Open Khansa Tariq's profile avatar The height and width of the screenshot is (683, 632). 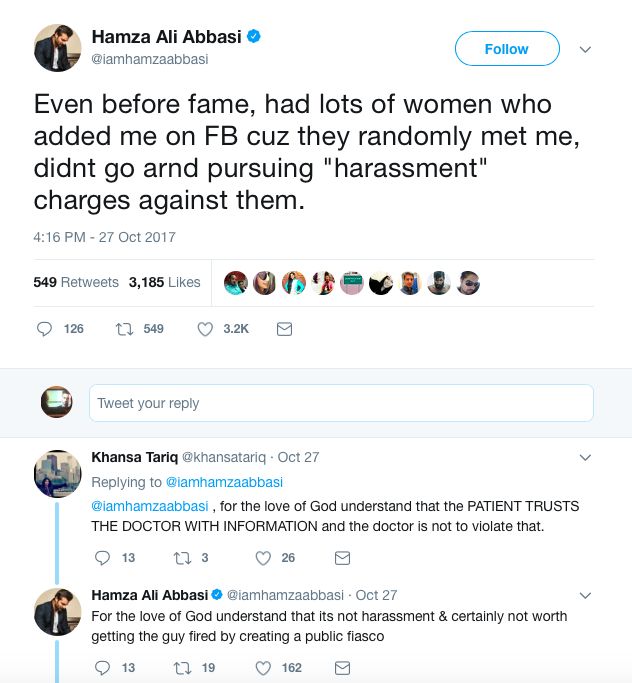tap(57, 473)
